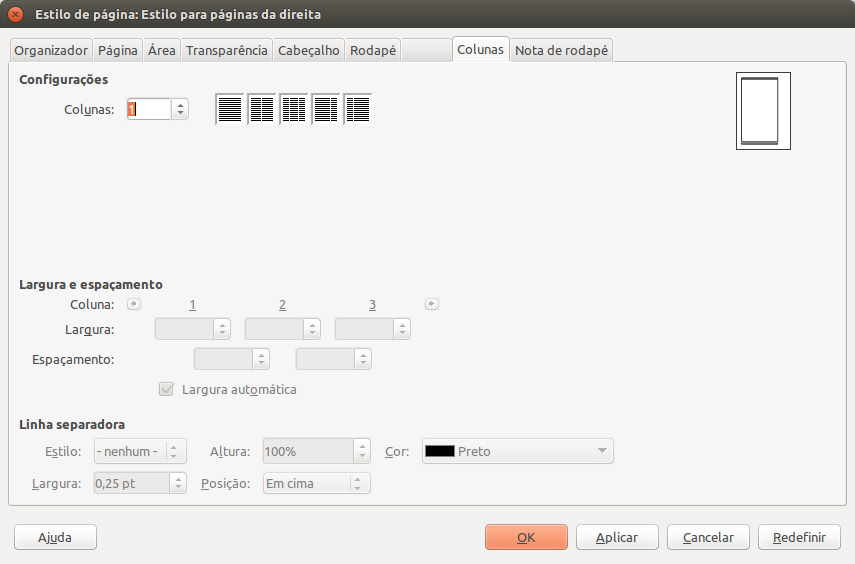Click the left arrow beside Coluna numbers

point(134,304)
